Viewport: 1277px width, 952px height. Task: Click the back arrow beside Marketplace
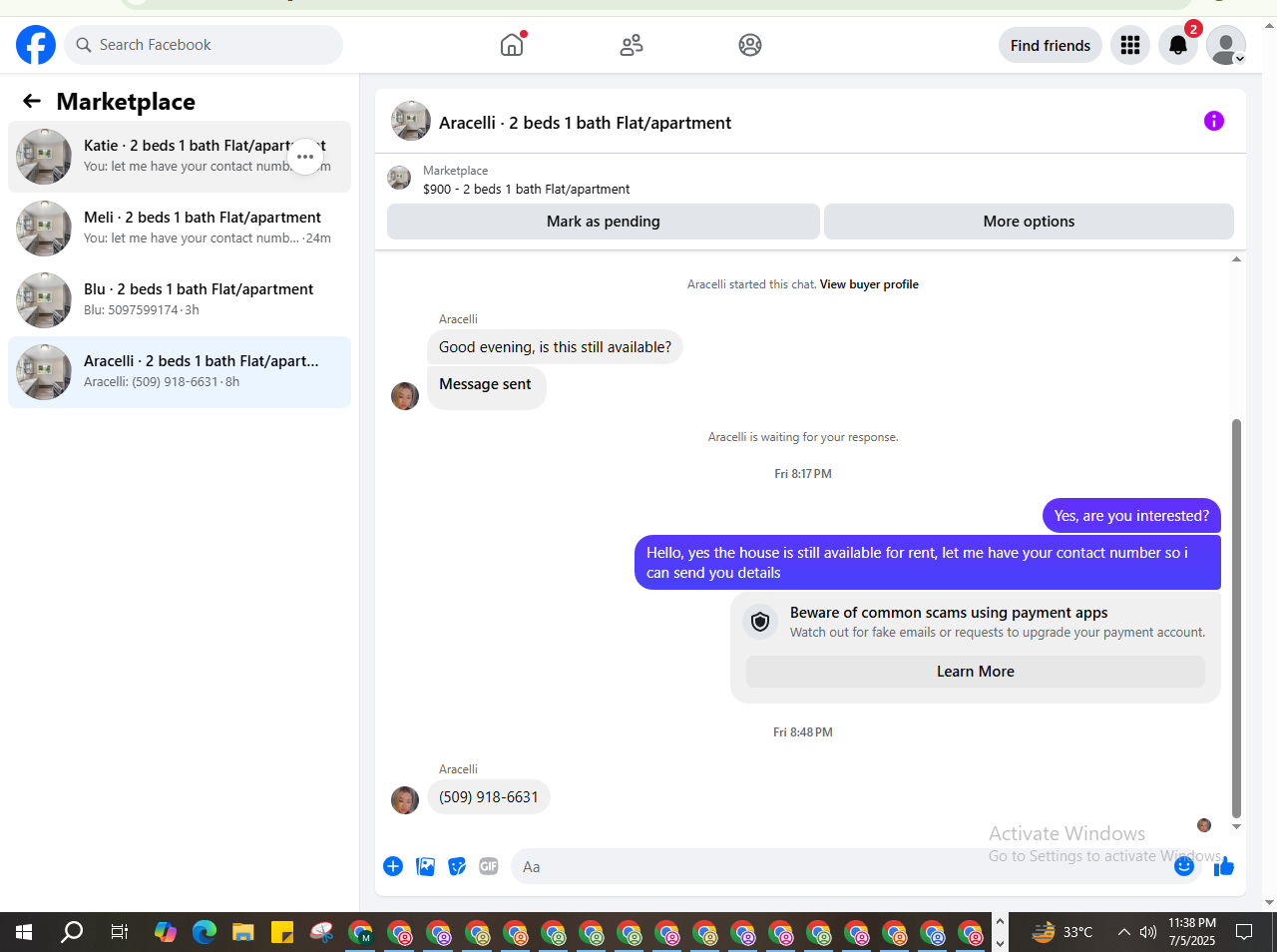[x=32, y=101]
